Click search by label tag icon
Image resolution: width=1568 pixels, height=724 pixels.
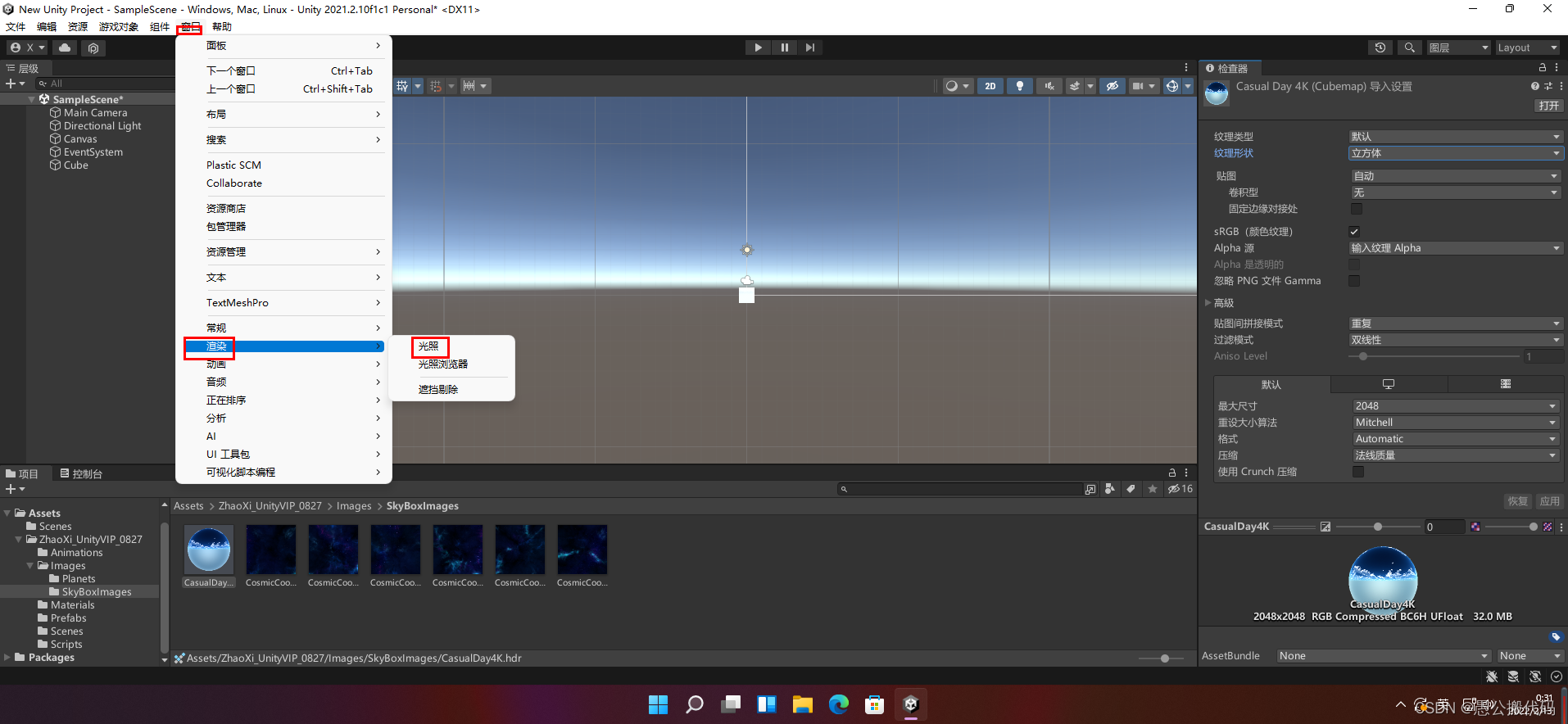1131,489
